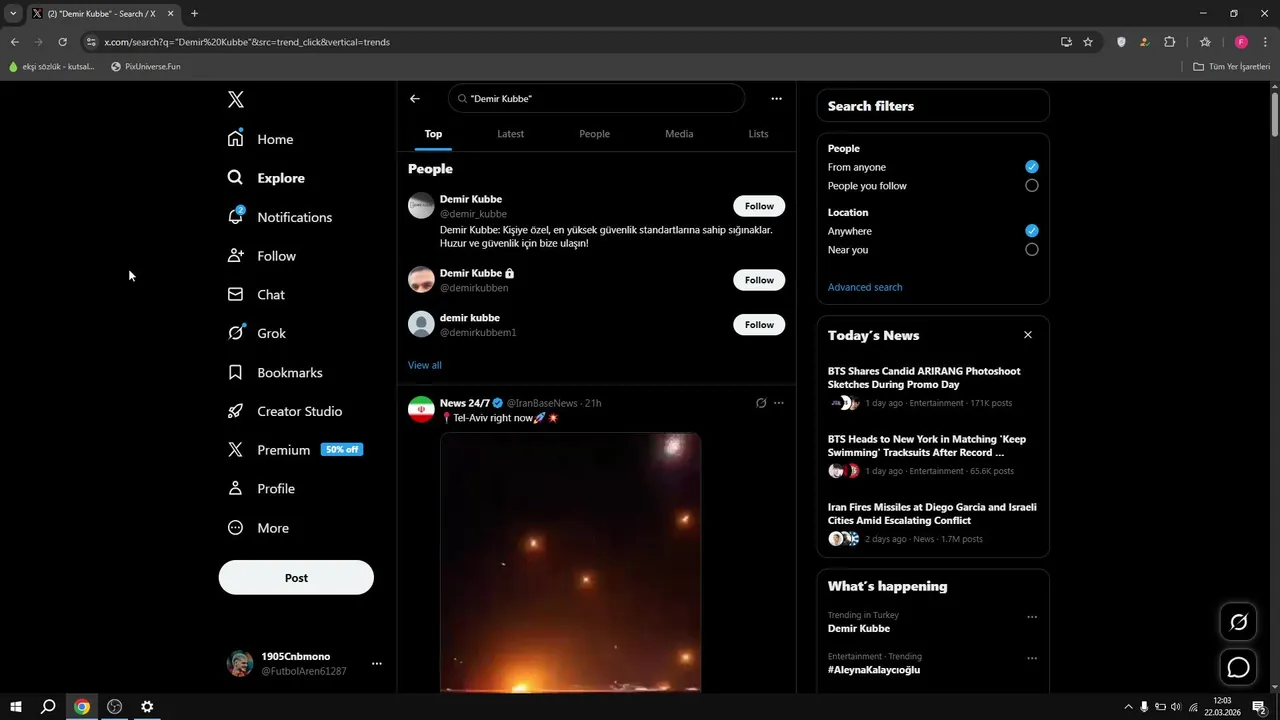Open Creator Studio from the sidebar
The height and width of the screenshot is (720, 1280).
[285, 411]
